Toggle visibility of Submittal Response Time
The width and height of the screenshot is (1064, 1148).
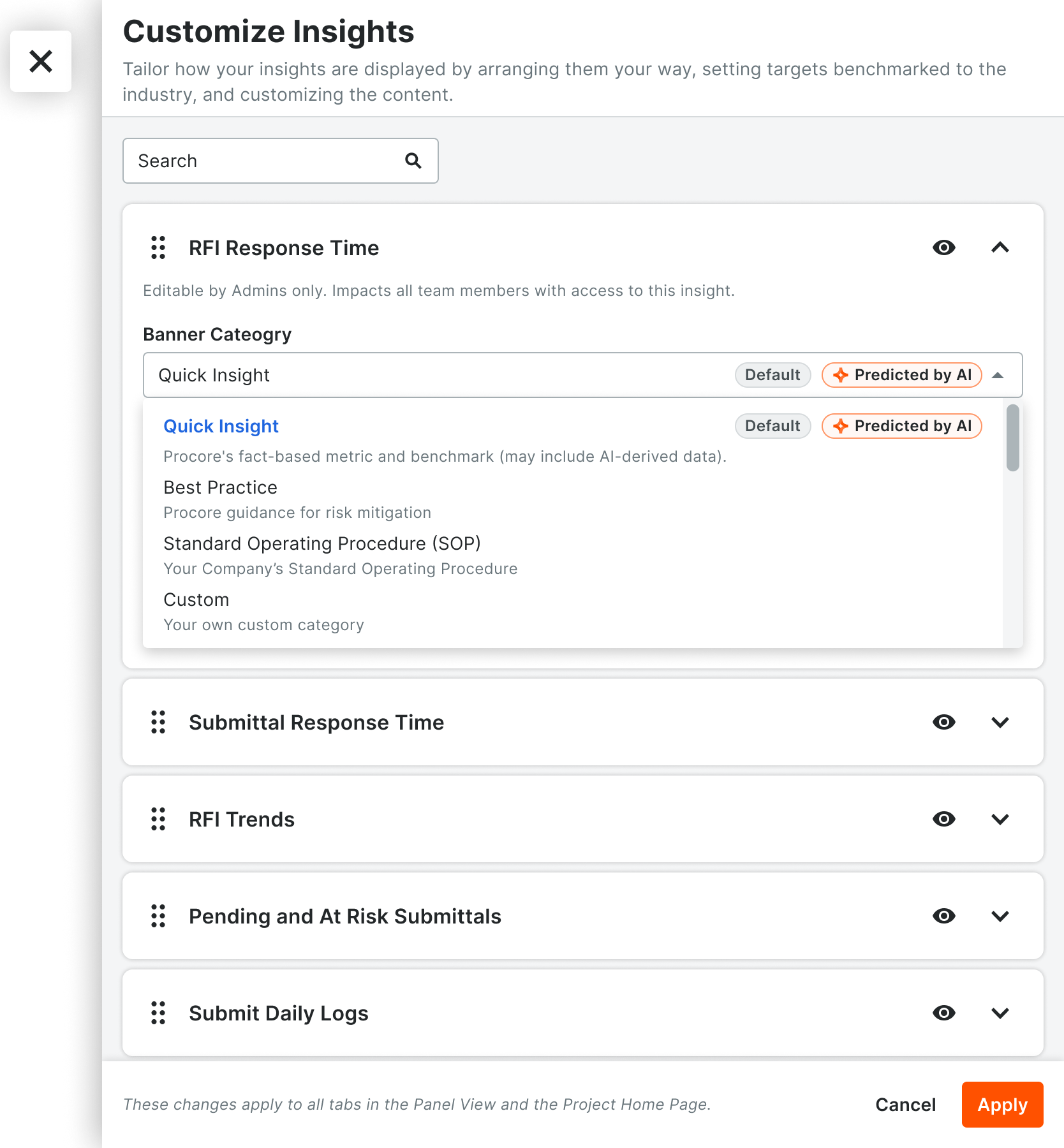944,722
